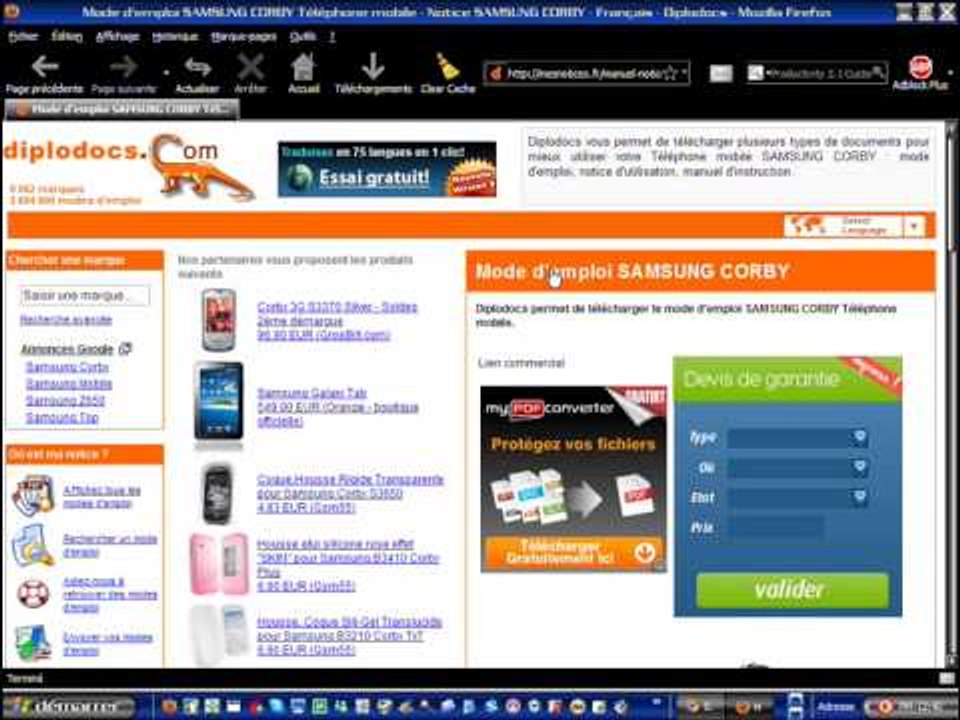Open the Type dropdown in Devis de garantie
This screenshot has width=960, height=720.
860,437
